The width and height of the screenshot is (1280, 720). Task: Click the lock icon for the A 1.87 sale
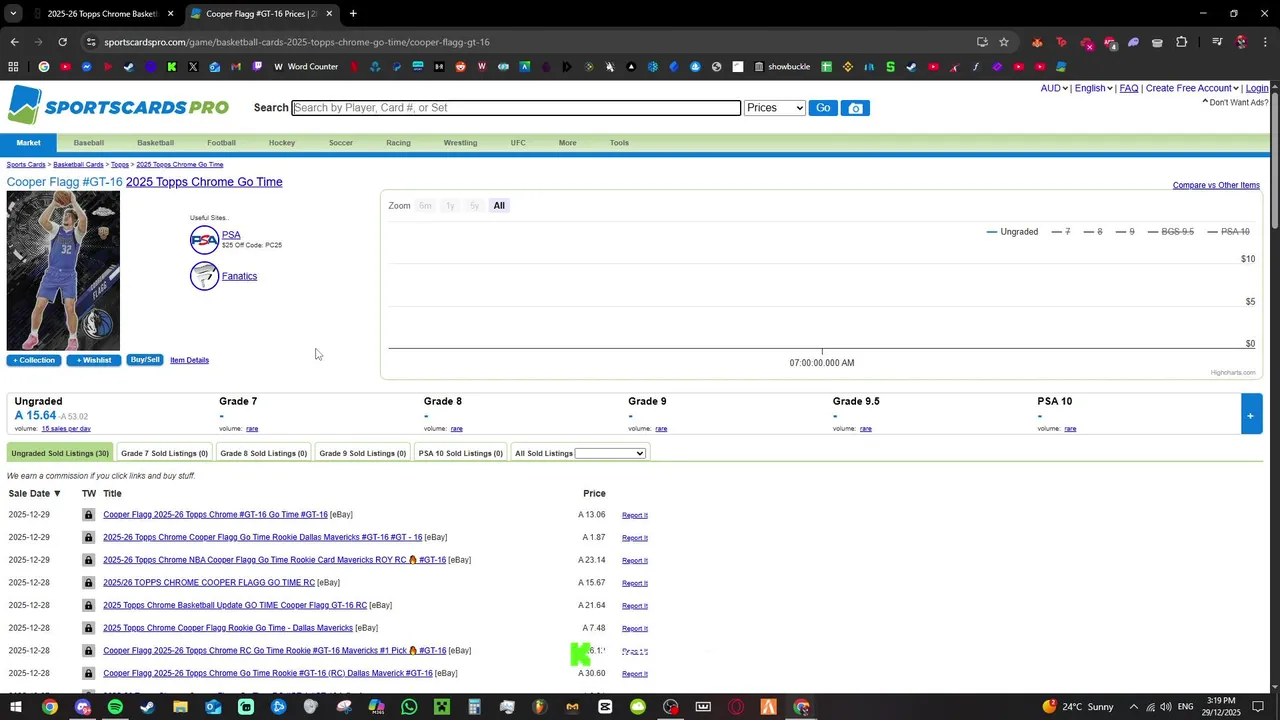[88, 537]
